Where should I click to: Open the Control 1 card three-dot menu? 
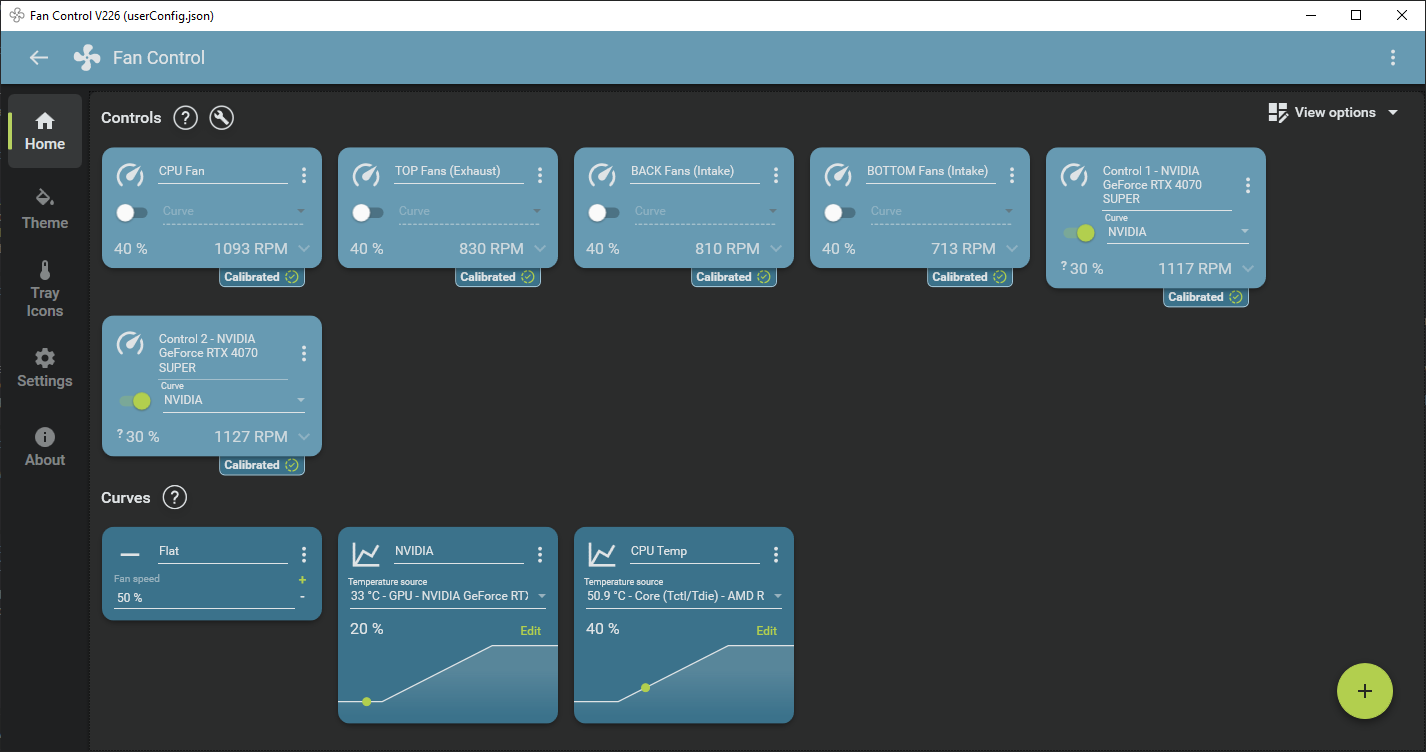1248,185
